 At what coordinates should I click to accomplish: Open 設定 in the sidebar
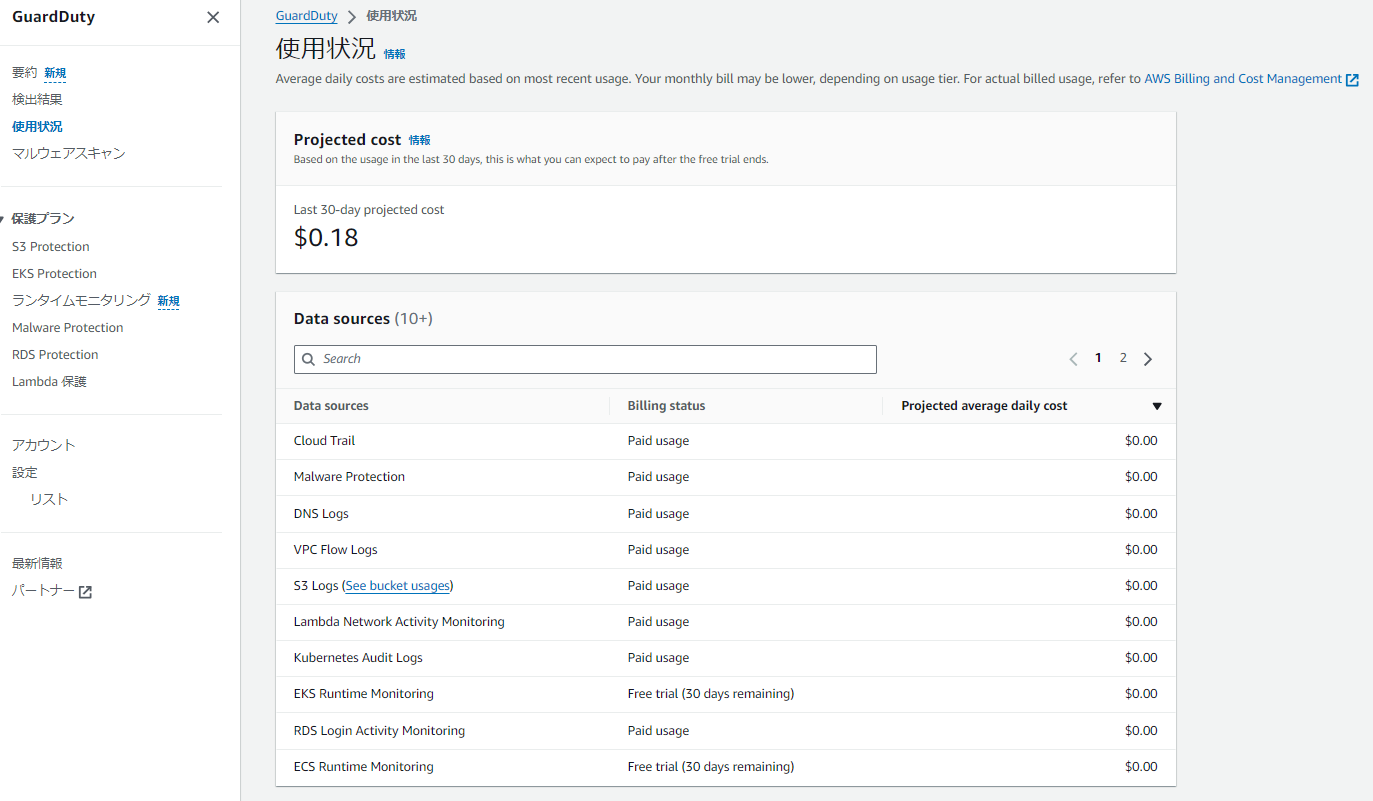25,472
